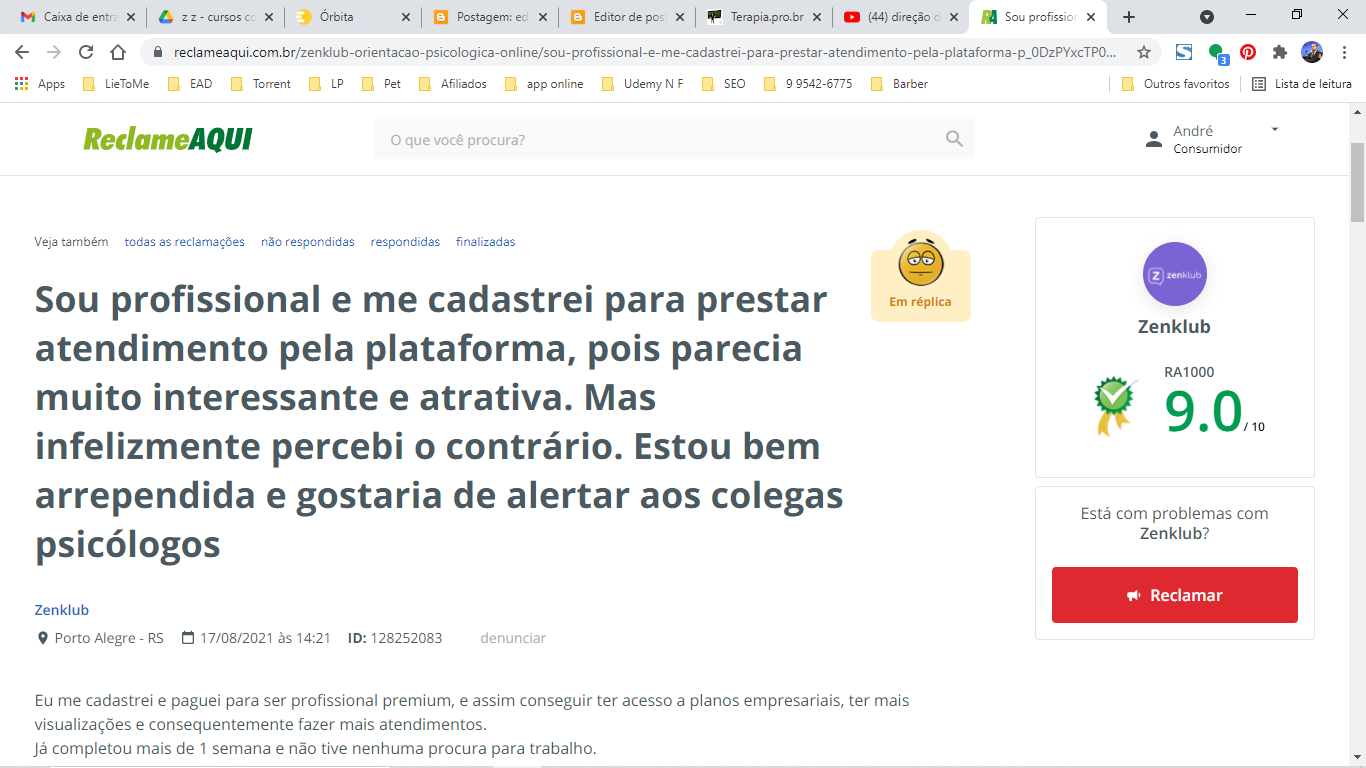1366x768 pixels.
Task: Click the browser forward arrow
Action: [x=54, y=52]
